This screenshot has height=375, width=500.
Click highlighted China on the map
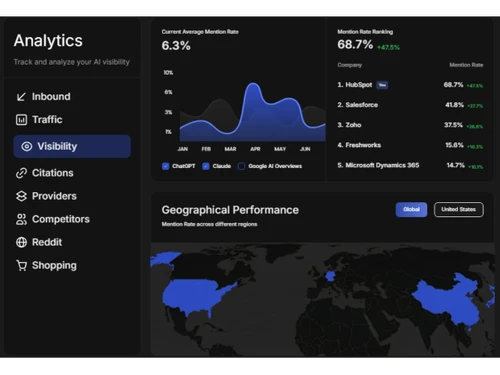click(x=450, y=300)
